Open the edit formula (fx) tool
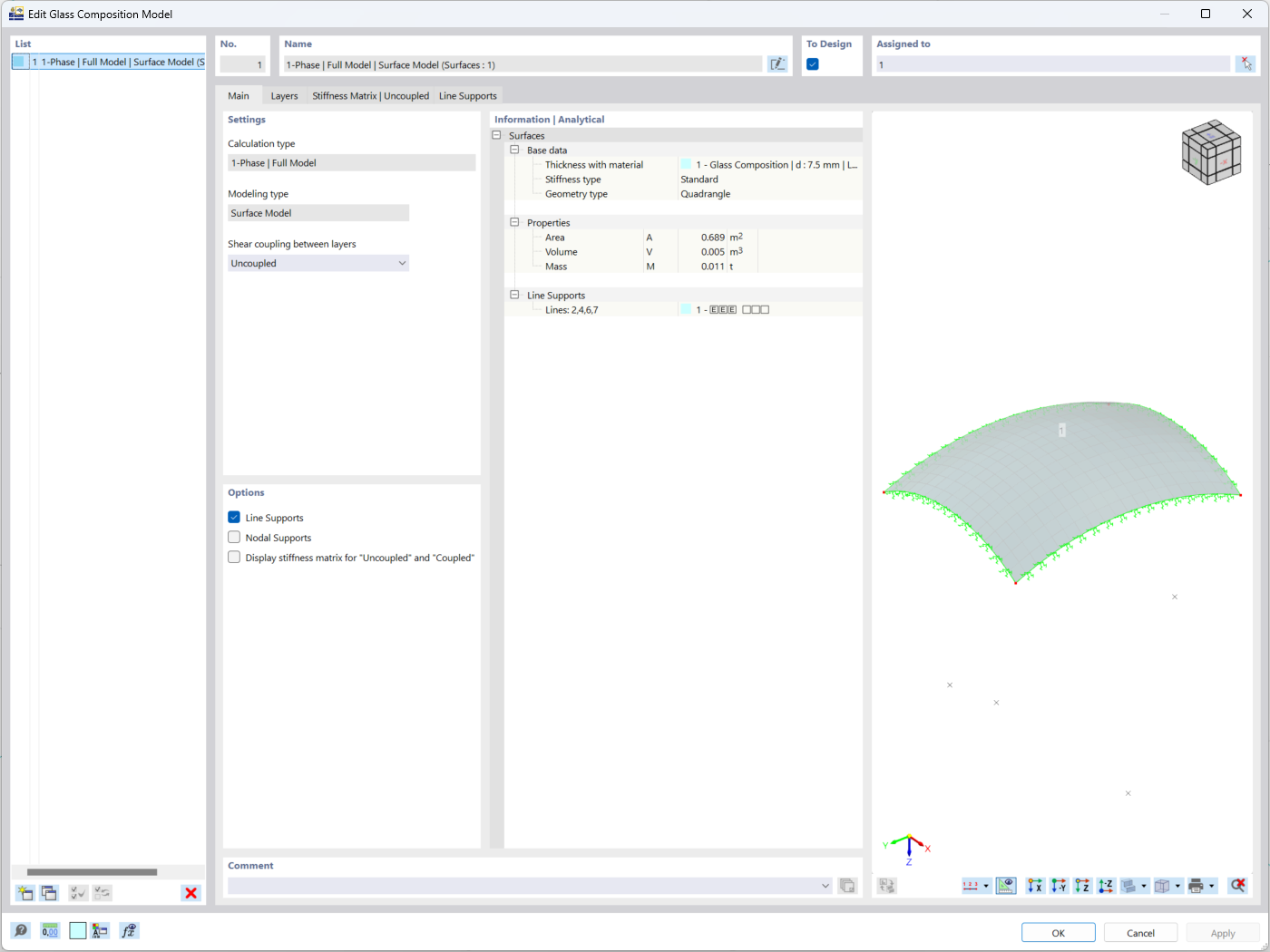Image resolution: width=1270 pixels, height=952 pixels. [x=129, y=930]
